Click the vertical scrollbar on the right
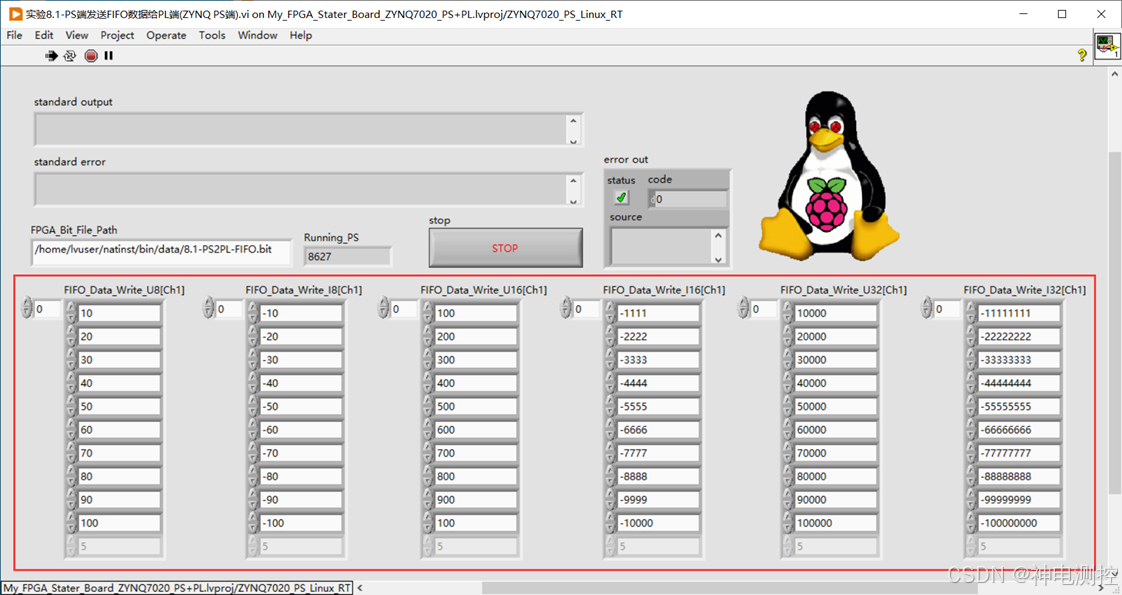The image size is (1122, 595). click(1115, 322)
